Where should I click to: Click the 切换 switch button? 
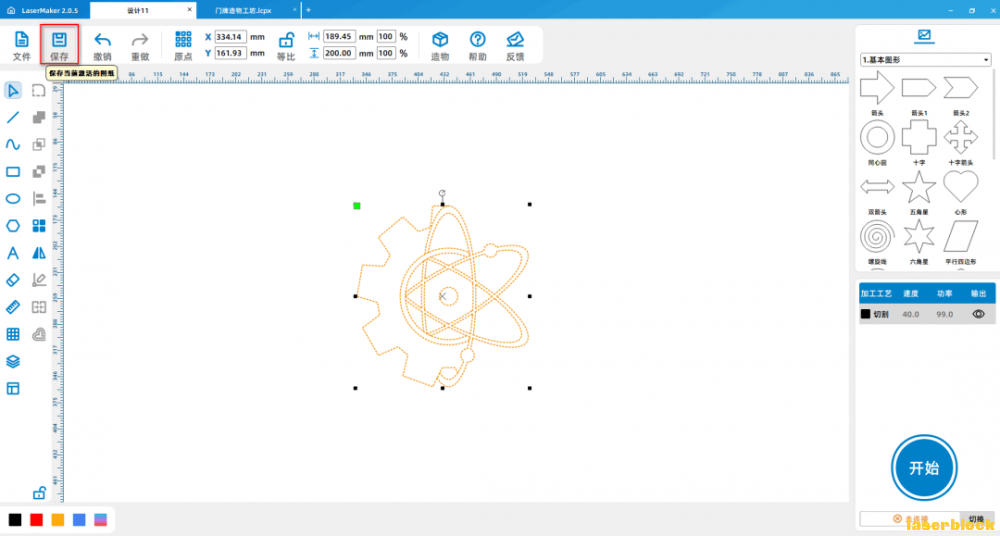pos(976,519)
